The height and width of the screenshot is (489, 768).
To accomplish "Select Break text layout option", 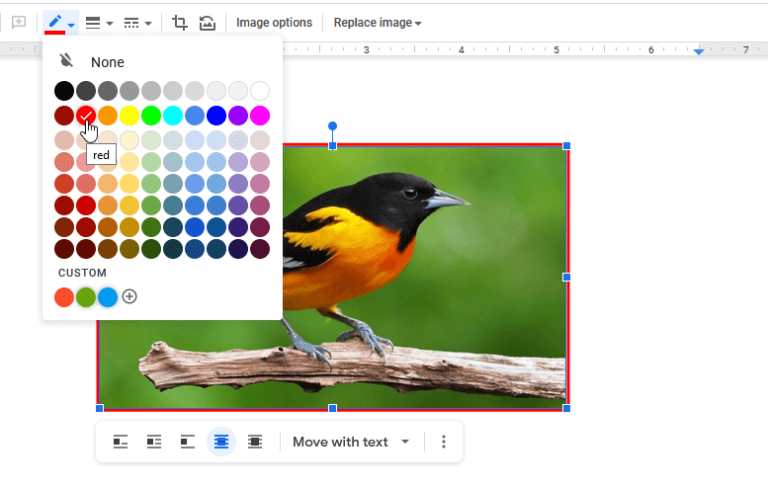I will [187, 442].
